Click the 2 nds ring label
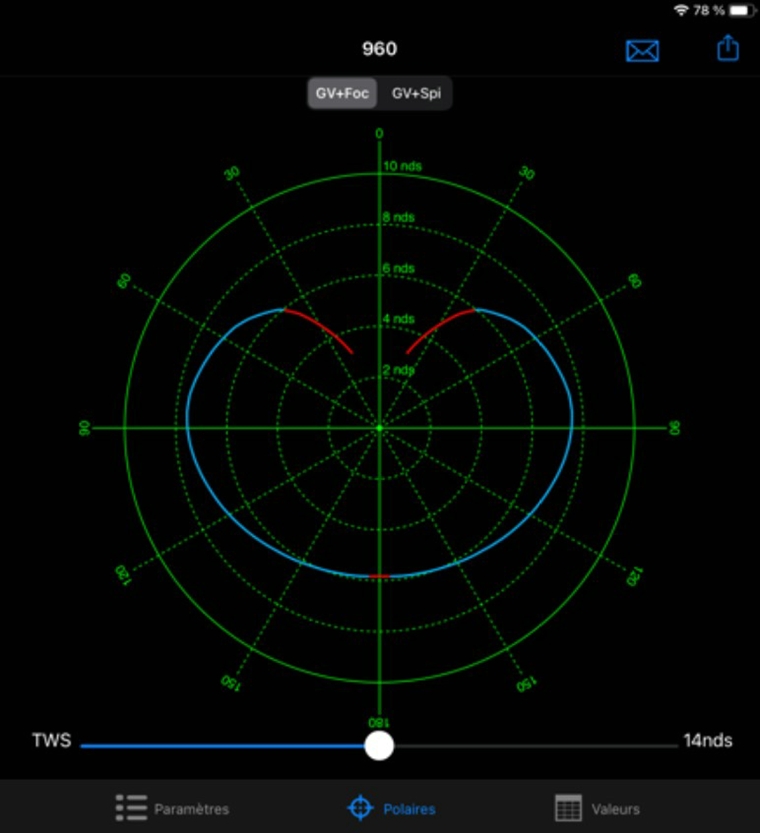760x833 pixels. [x=399, y=370]
